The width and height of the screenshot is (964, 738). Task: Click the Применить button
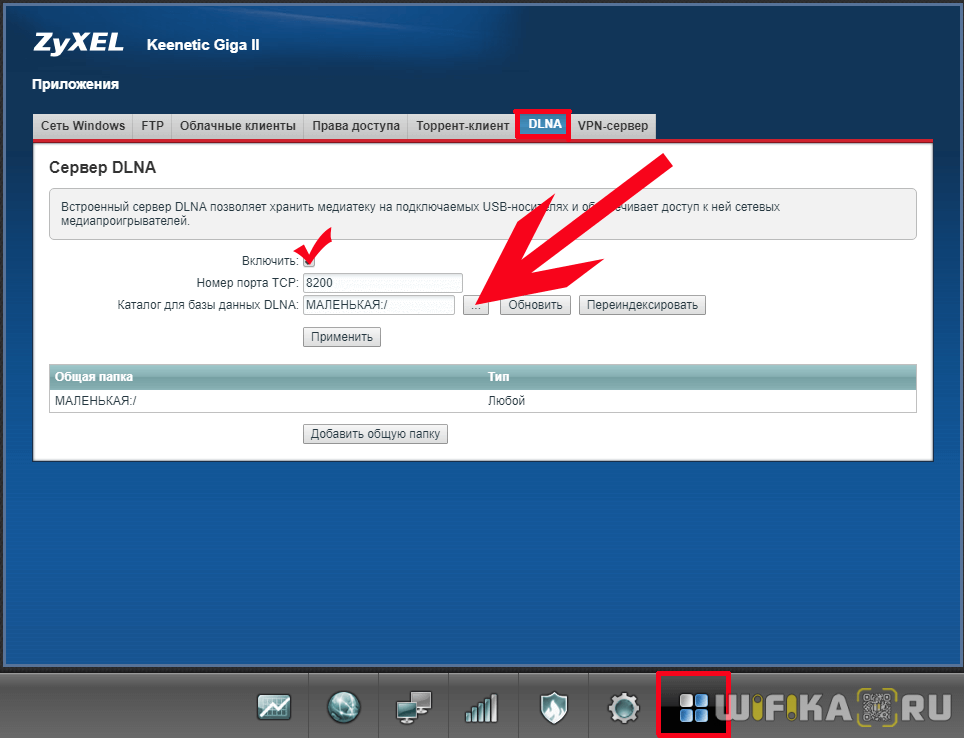pos(342,337)
